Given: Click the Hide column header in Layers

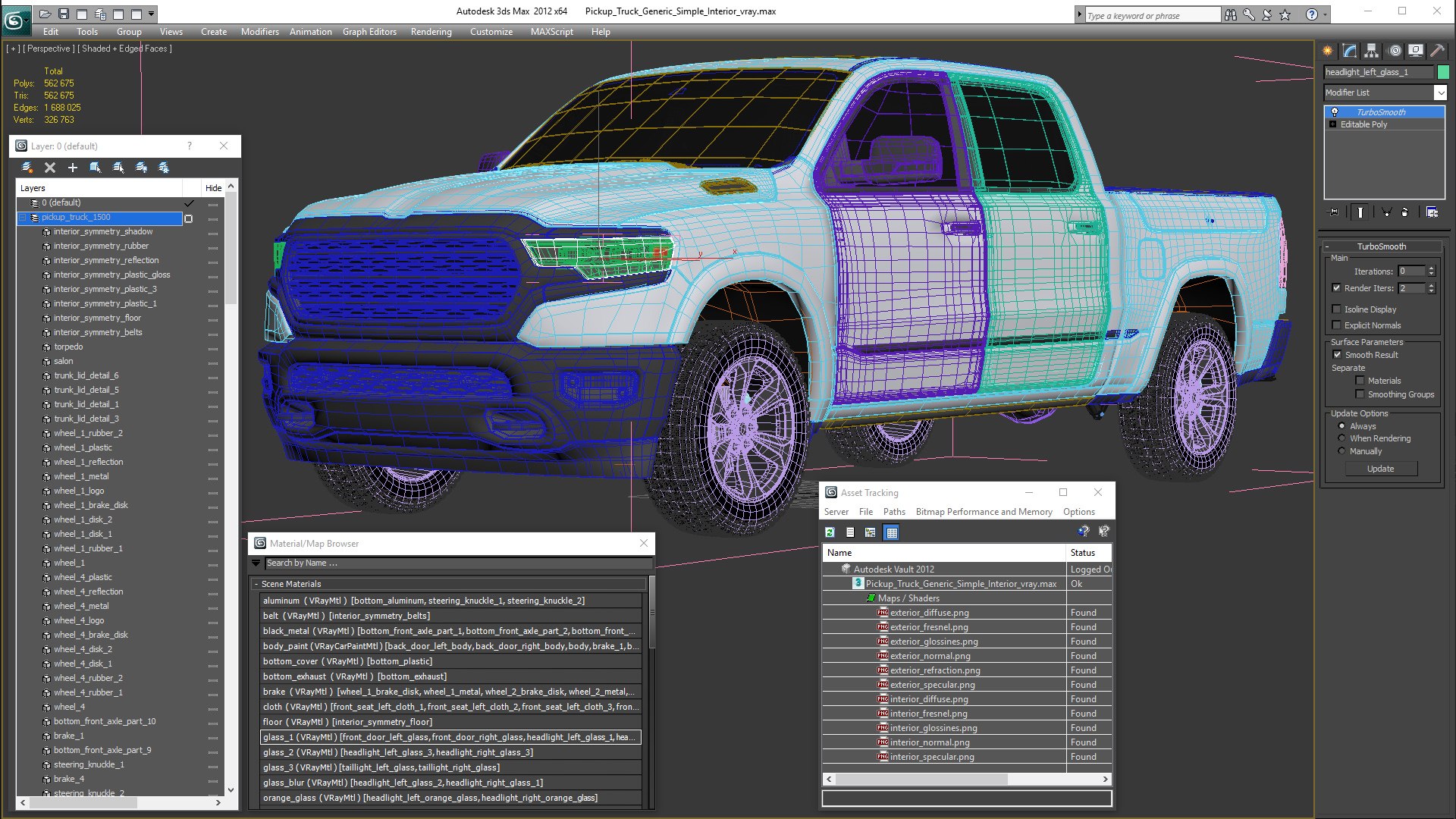Looking at the screenshot, I should 213,188.
